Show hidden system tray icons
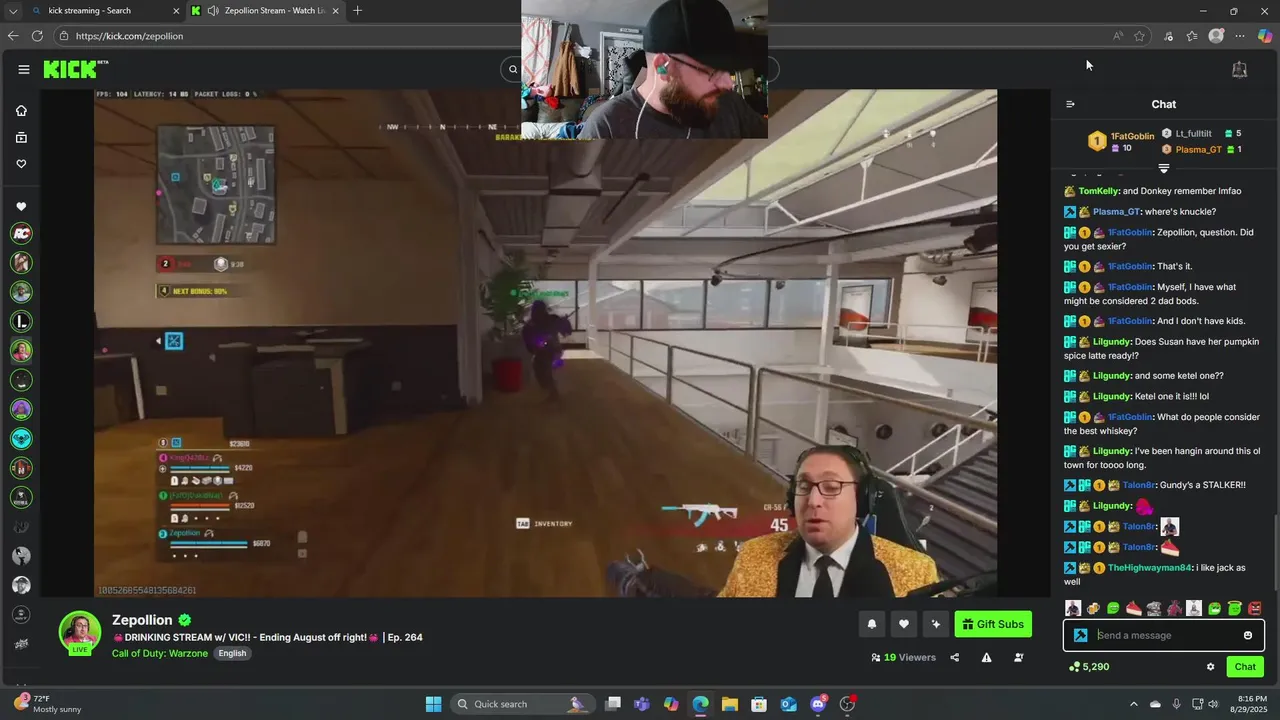 [x=1133, y=704]
